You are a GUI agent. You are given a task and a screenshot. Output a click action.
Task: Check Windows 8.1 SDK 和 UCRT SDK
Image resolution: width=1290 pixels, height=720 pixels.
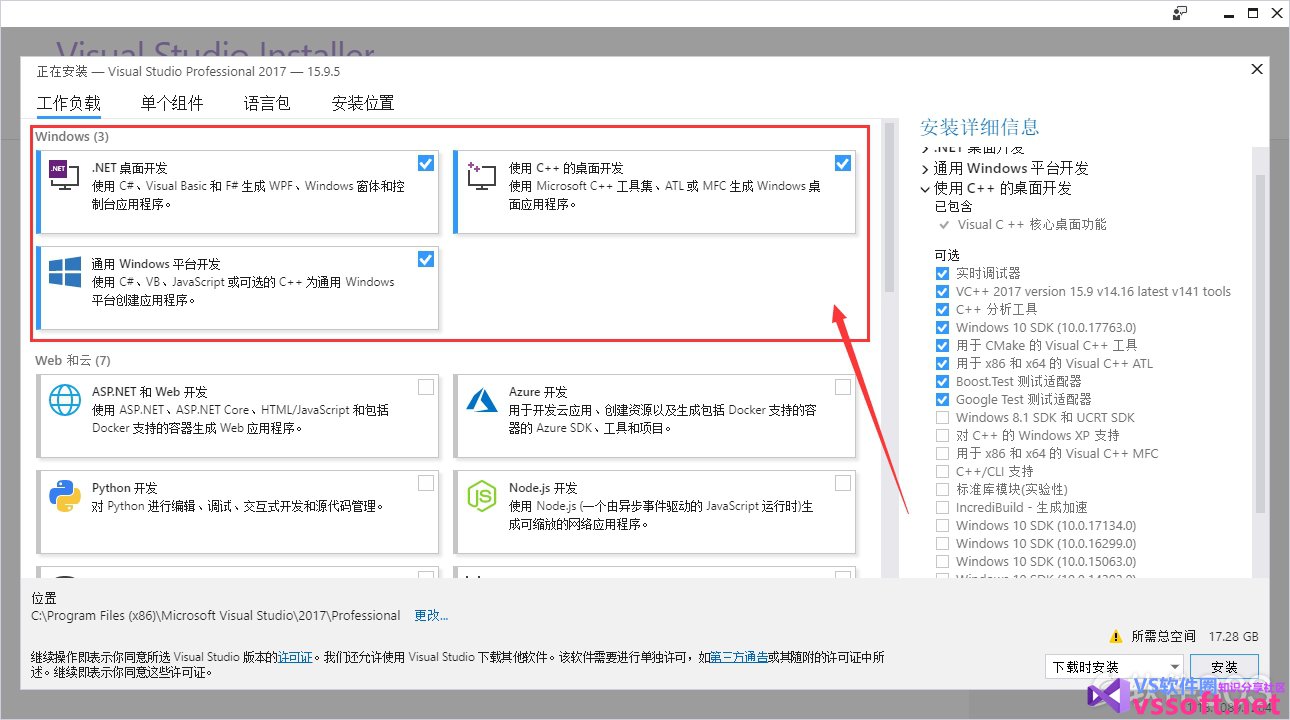coord(942,417)
